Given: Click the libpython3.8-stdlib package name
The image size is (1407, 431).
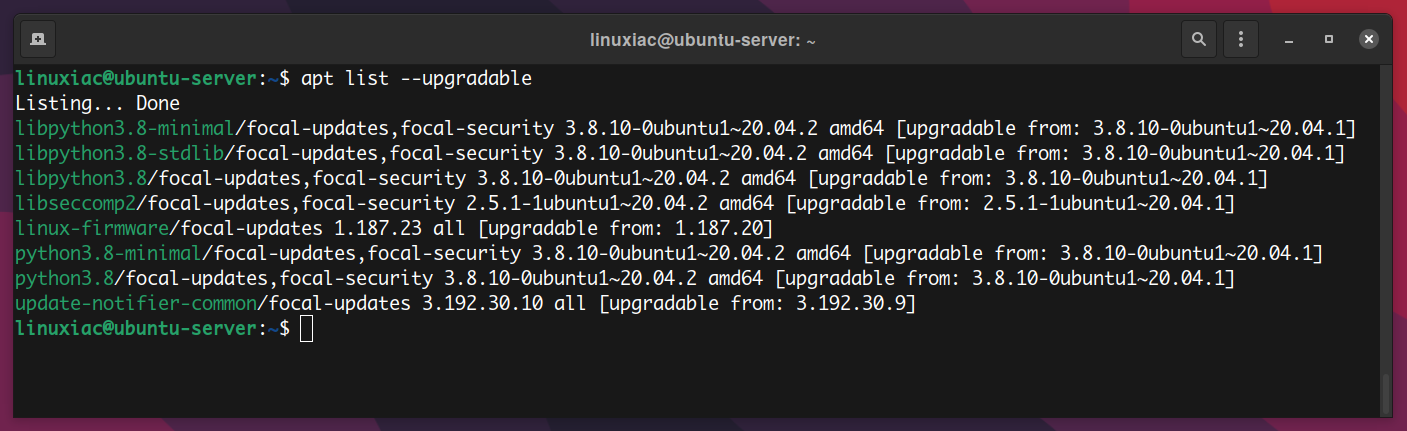Looking at the screenshot, I should point(119,153).
